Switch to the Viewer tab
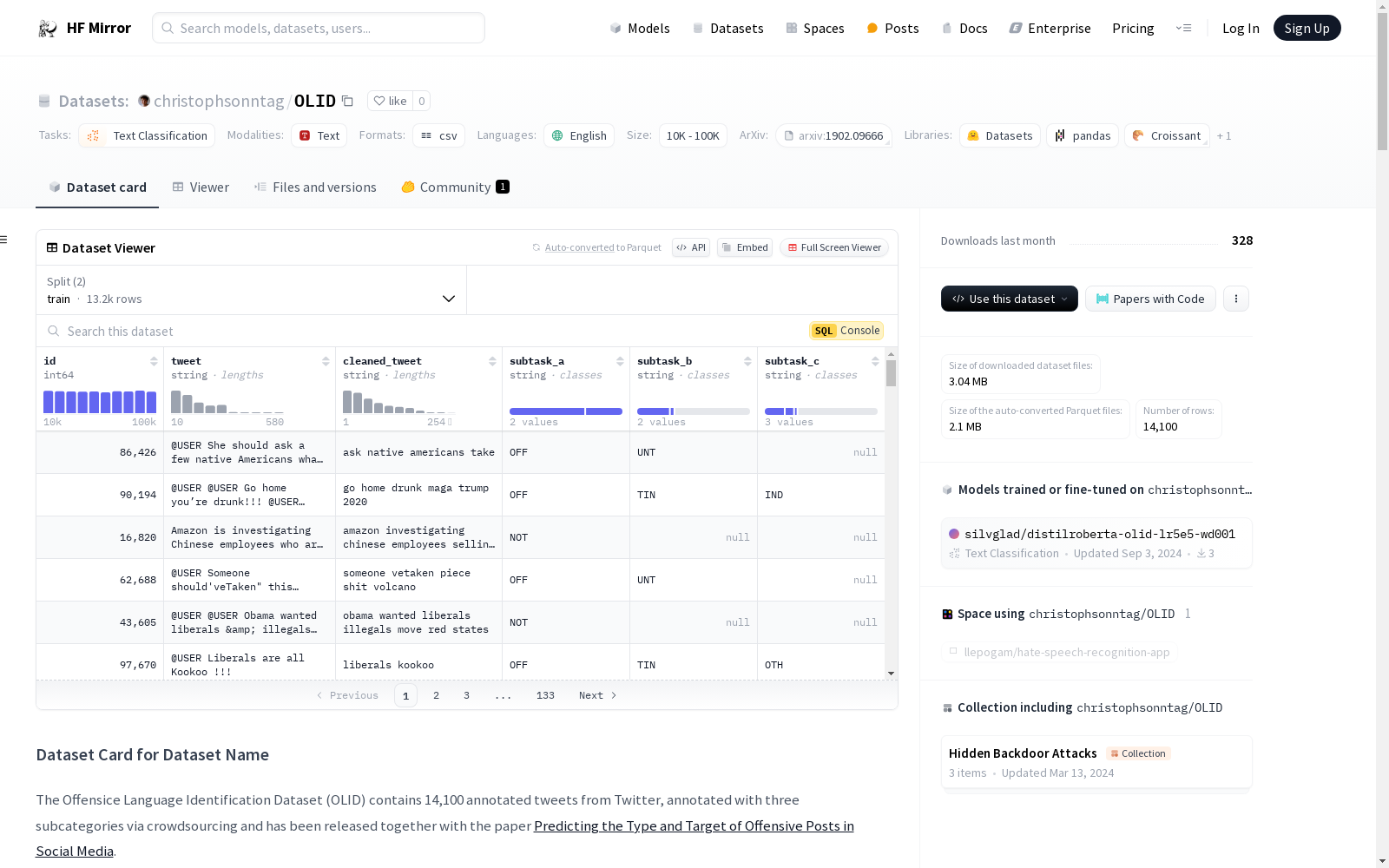 pyautogui.click(x=201, y=187)
